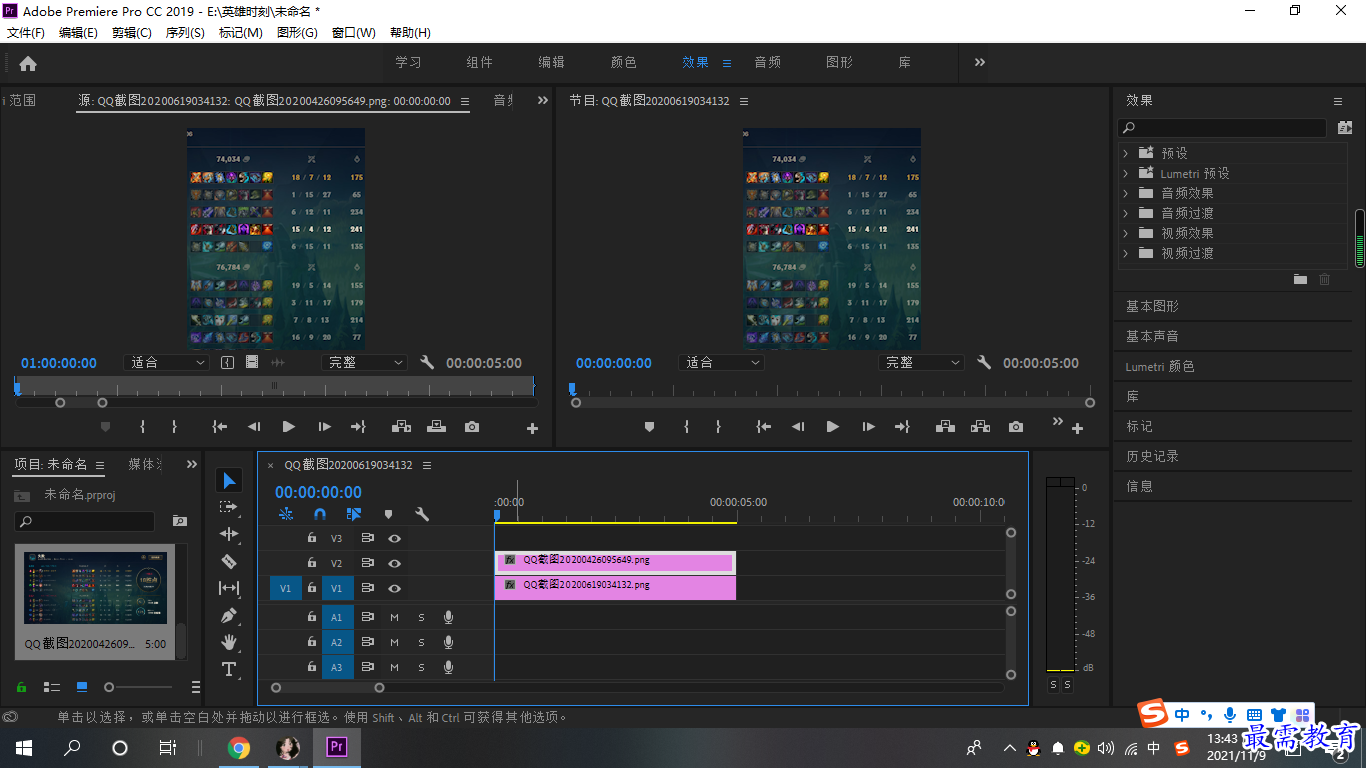Step back one frame in Source monitor
Image resolution: width=1366 pixels, height=768 pixels.
click(254, 427)
